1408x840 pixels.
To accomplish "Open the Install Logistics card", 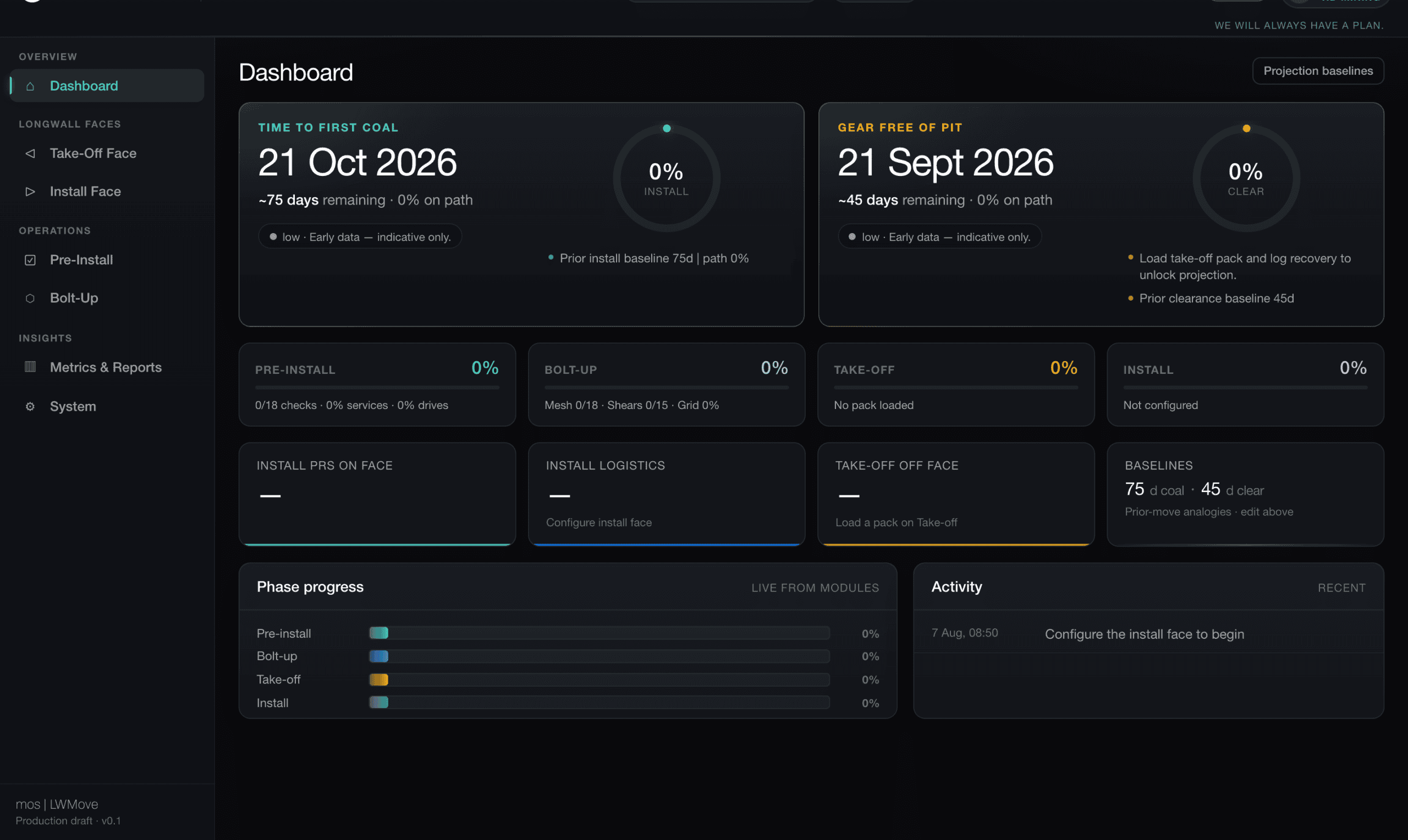I will [667, 494].
